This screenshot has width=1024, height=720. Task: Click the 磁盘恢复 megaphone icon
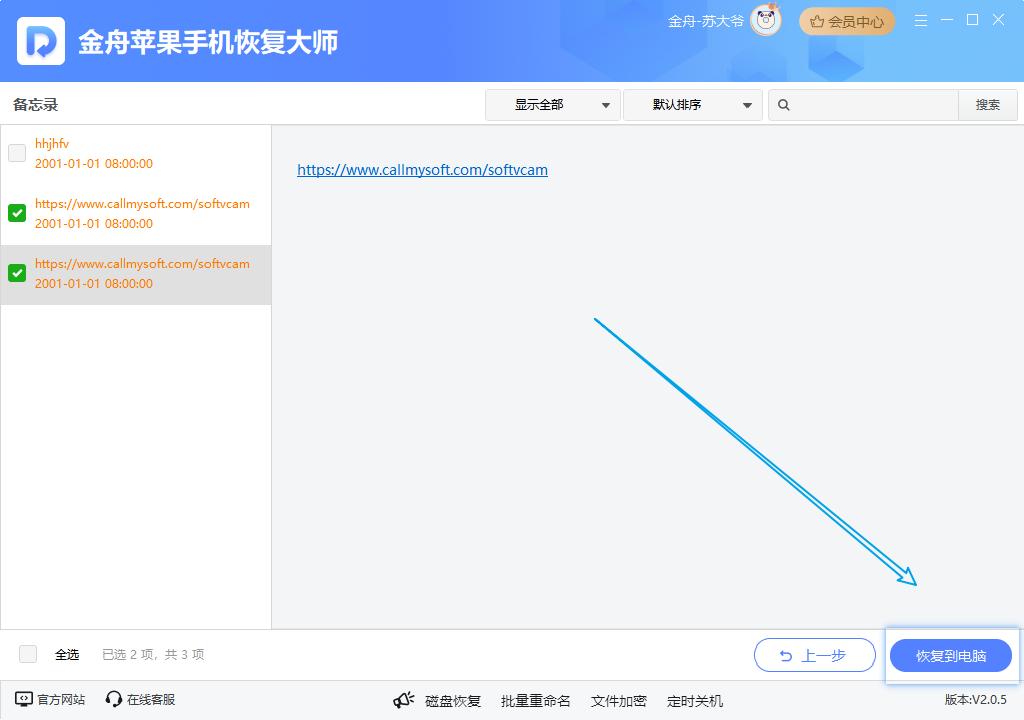(403, 700)
